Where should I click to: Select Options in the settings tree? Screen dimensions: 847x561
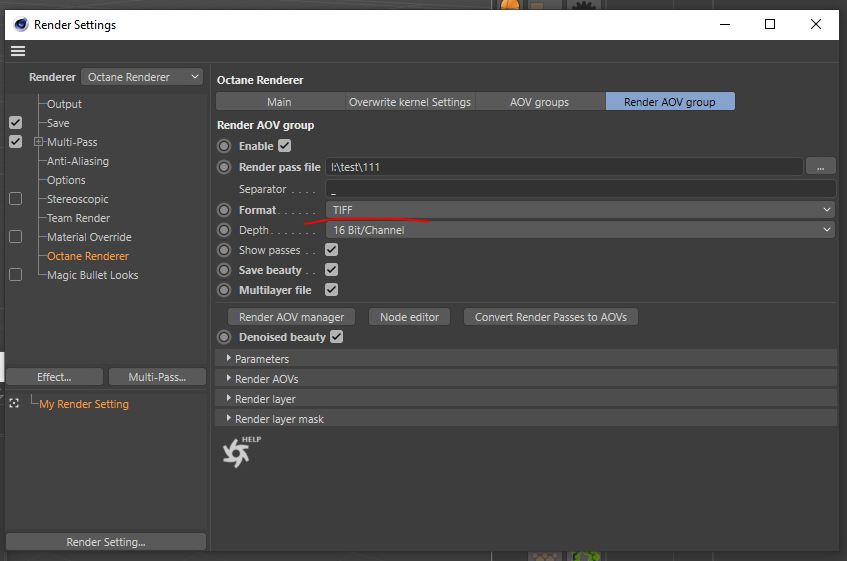[x=66, y=180]
